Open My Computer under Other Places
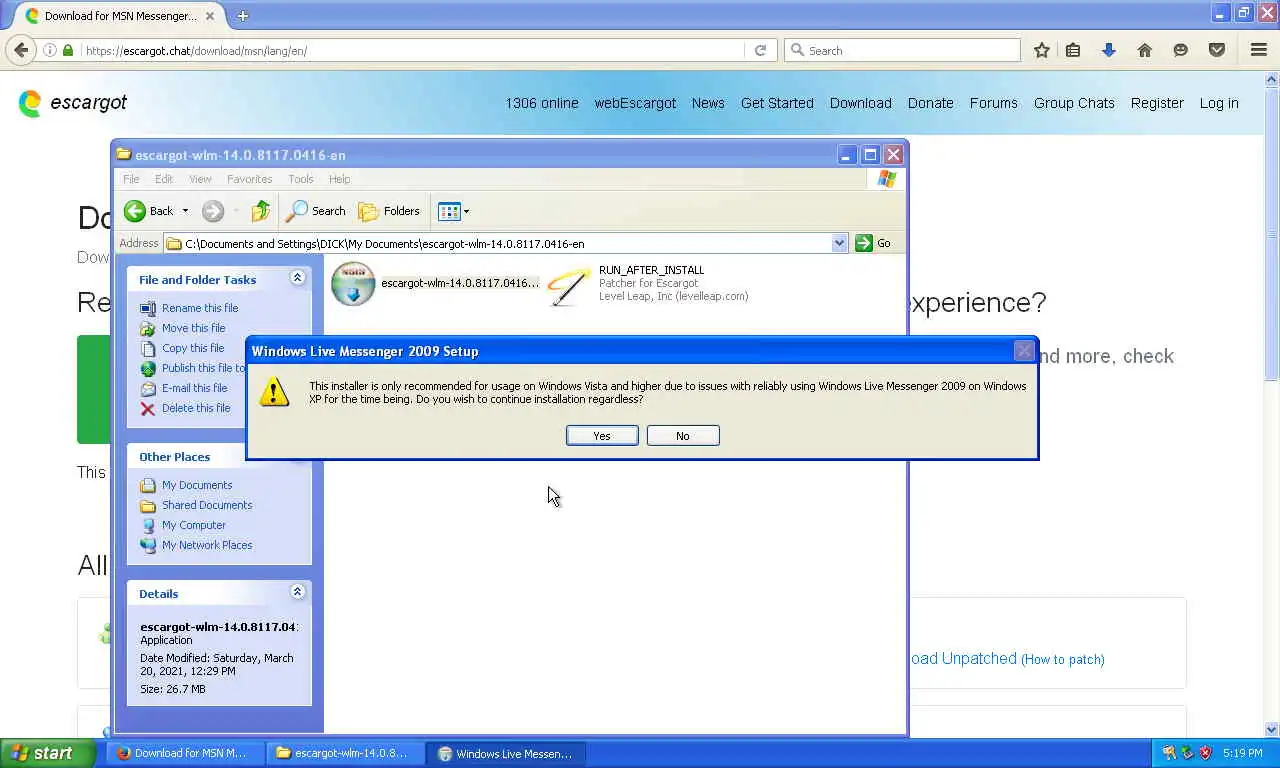 point(194,525)
